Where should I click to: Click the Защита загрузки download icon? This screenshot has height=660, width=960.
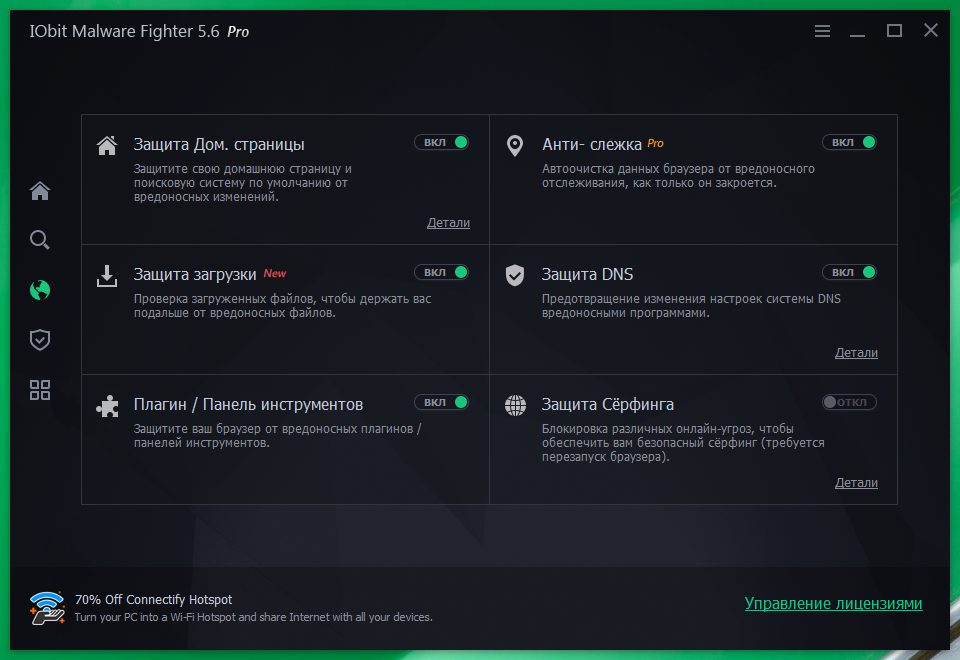point(107,276)
